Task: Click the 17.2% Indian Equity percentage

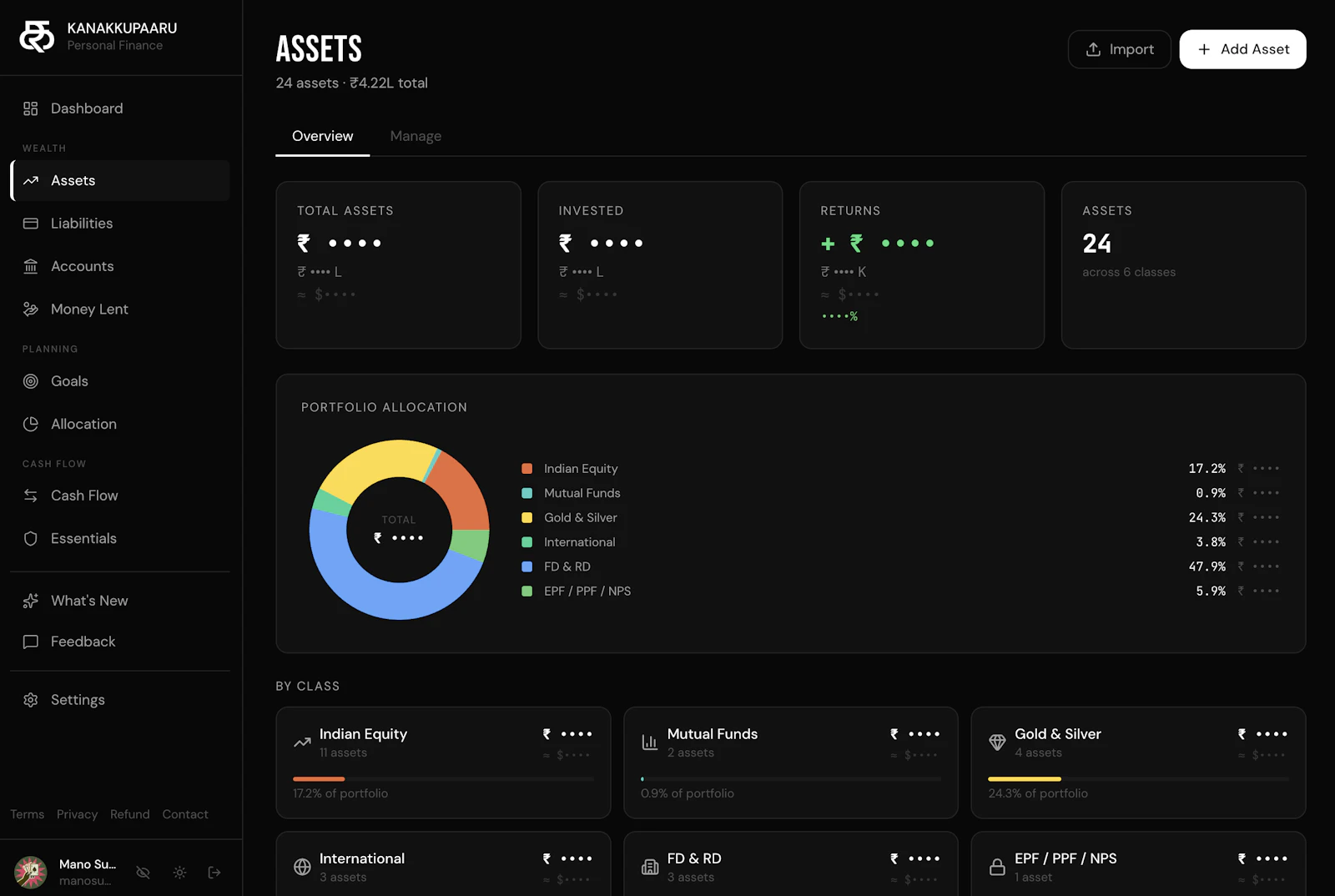Action: pyautogui.click(x=1207, y=469)
